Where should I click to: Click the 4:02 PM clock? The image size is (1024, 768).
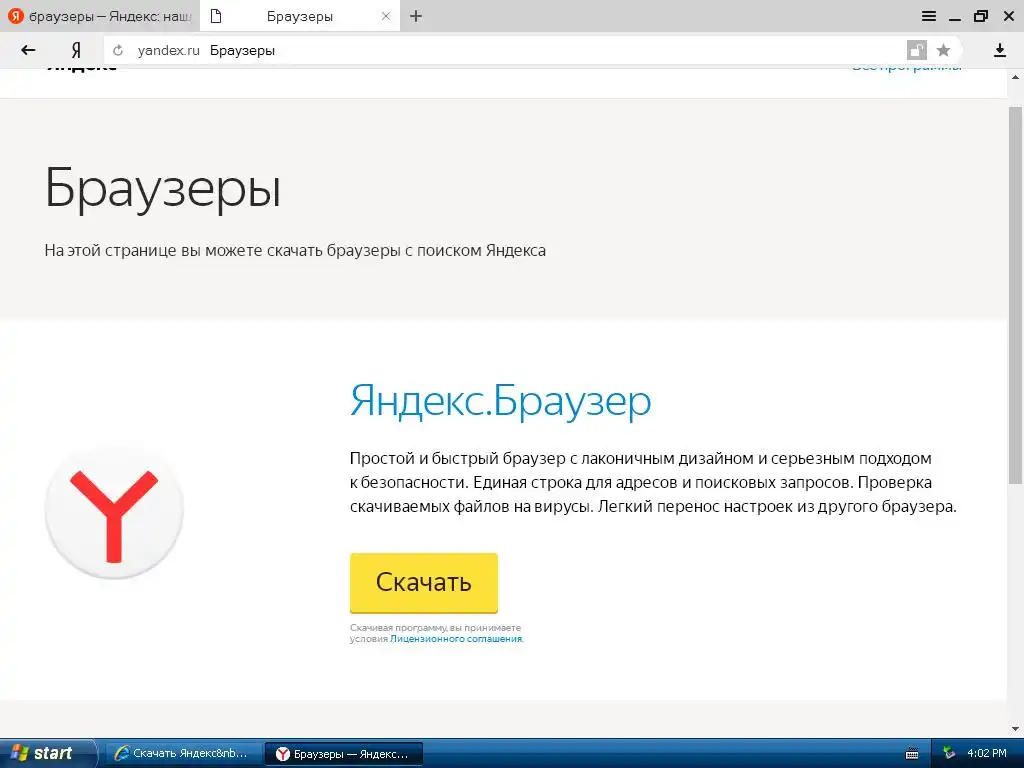pos(987,754)
